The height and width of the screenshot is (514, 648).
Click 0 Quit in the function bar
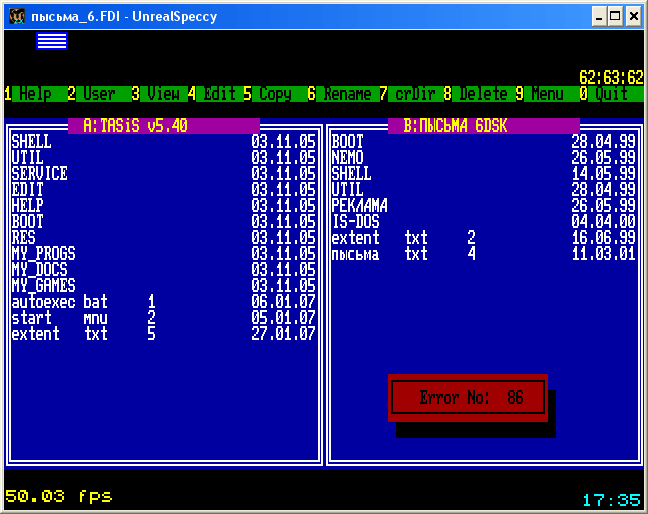pyautogui.click(x=604, y=94)
